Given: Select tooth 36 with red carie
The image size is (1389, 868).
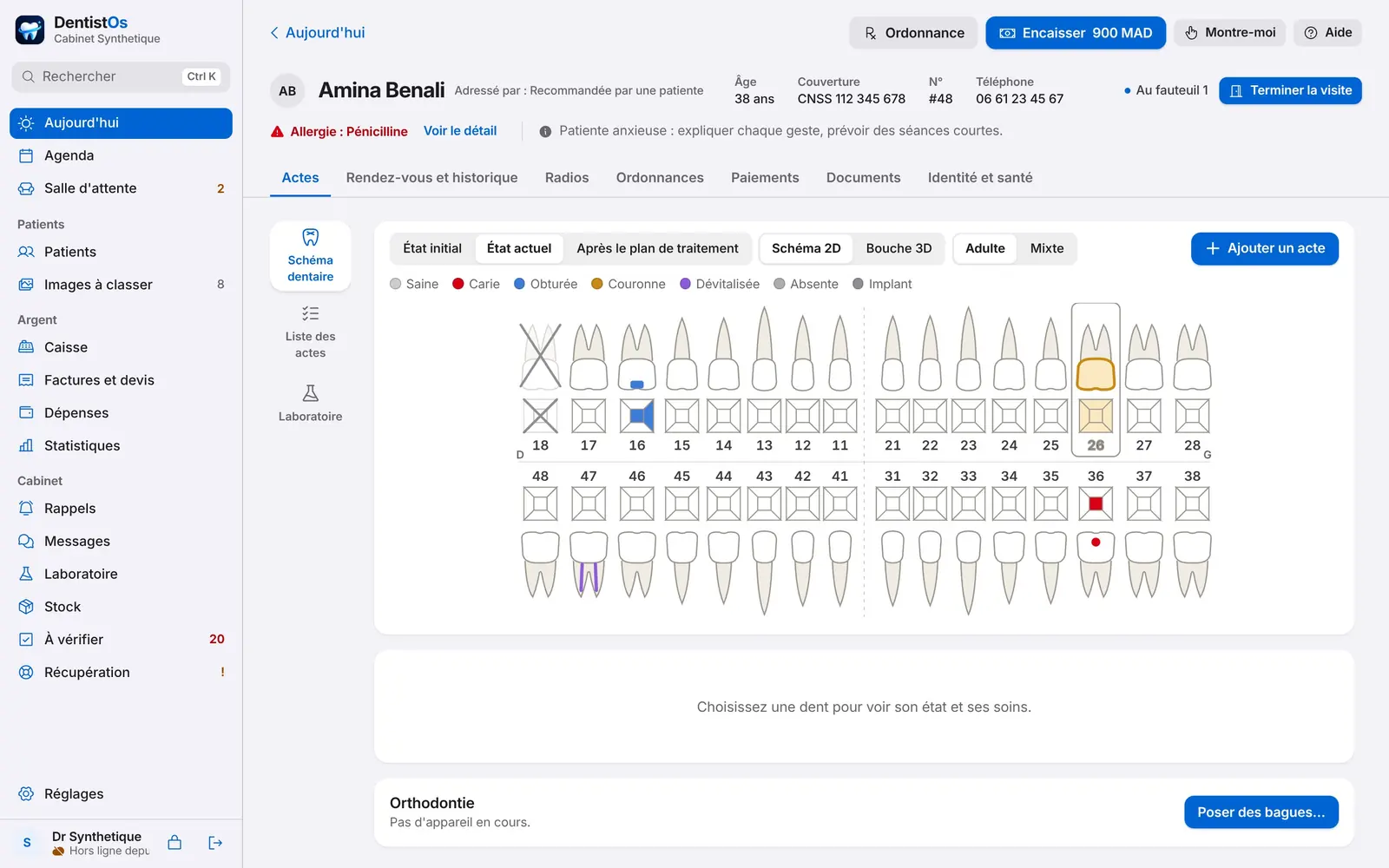Looking at the screenshot, I should (x=1096, y=536).
